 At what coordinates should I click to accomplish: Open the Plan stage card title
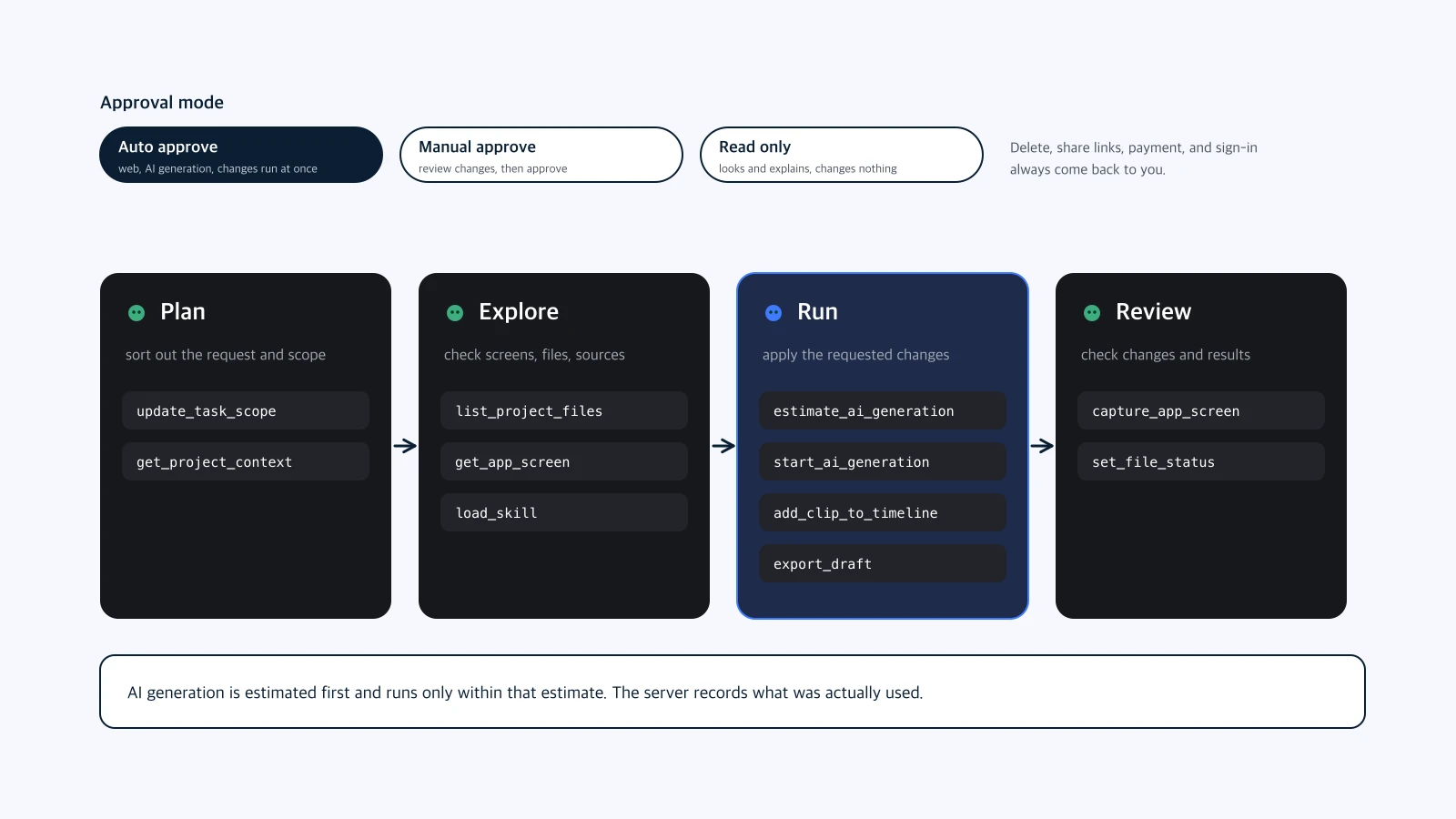183,312
